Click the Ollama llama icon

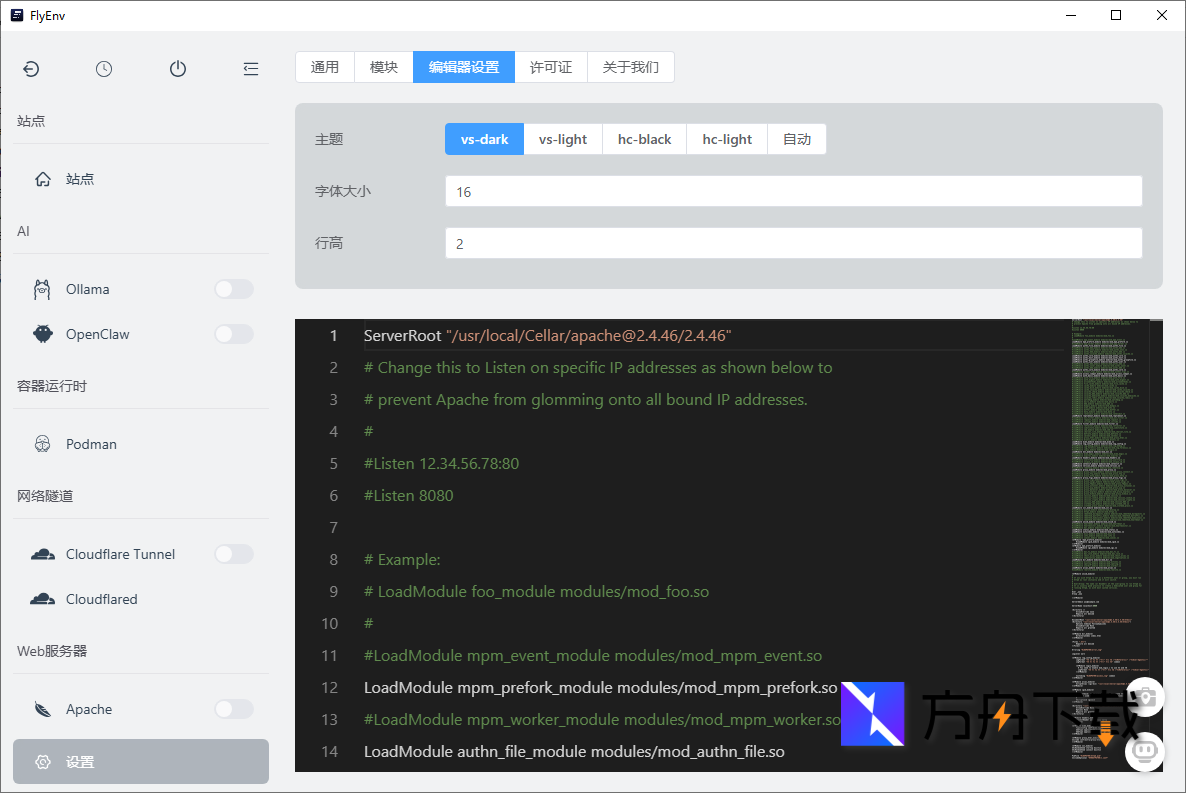[x=42, y=290]
